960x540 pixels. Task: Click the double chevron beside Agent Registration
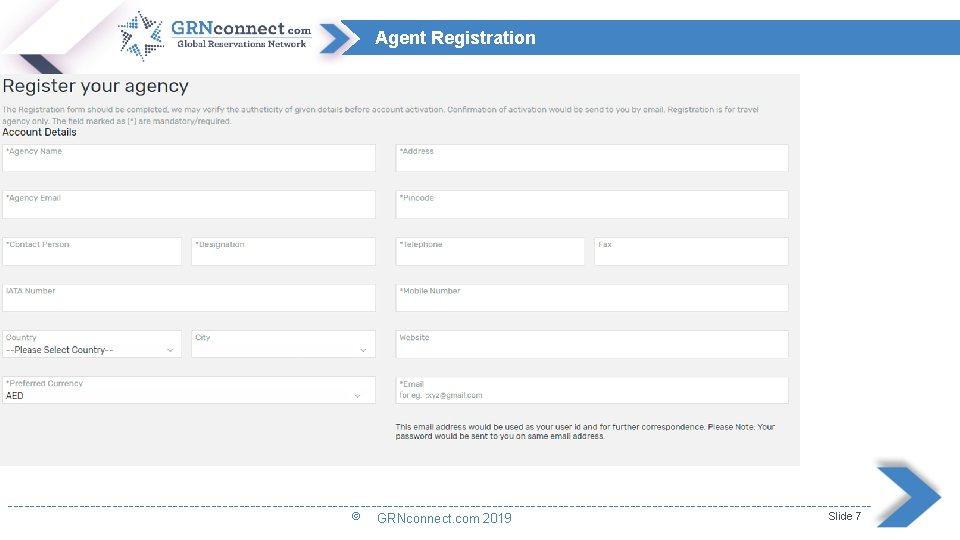click(x=341, y=38)
